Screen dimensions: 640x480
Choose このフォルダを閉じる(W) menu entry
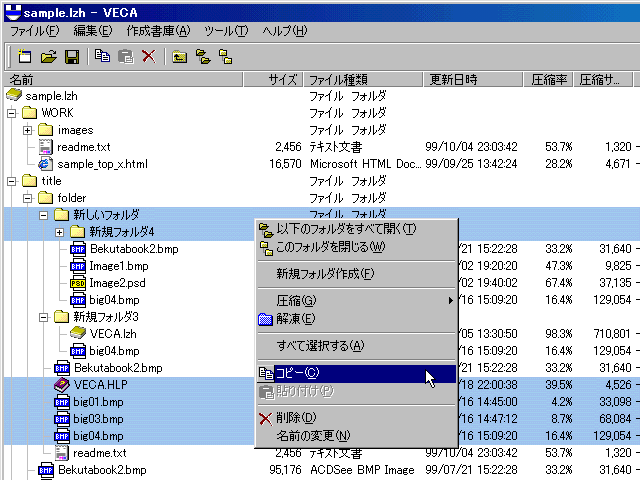pyautogui.click(x=356, y=247)
